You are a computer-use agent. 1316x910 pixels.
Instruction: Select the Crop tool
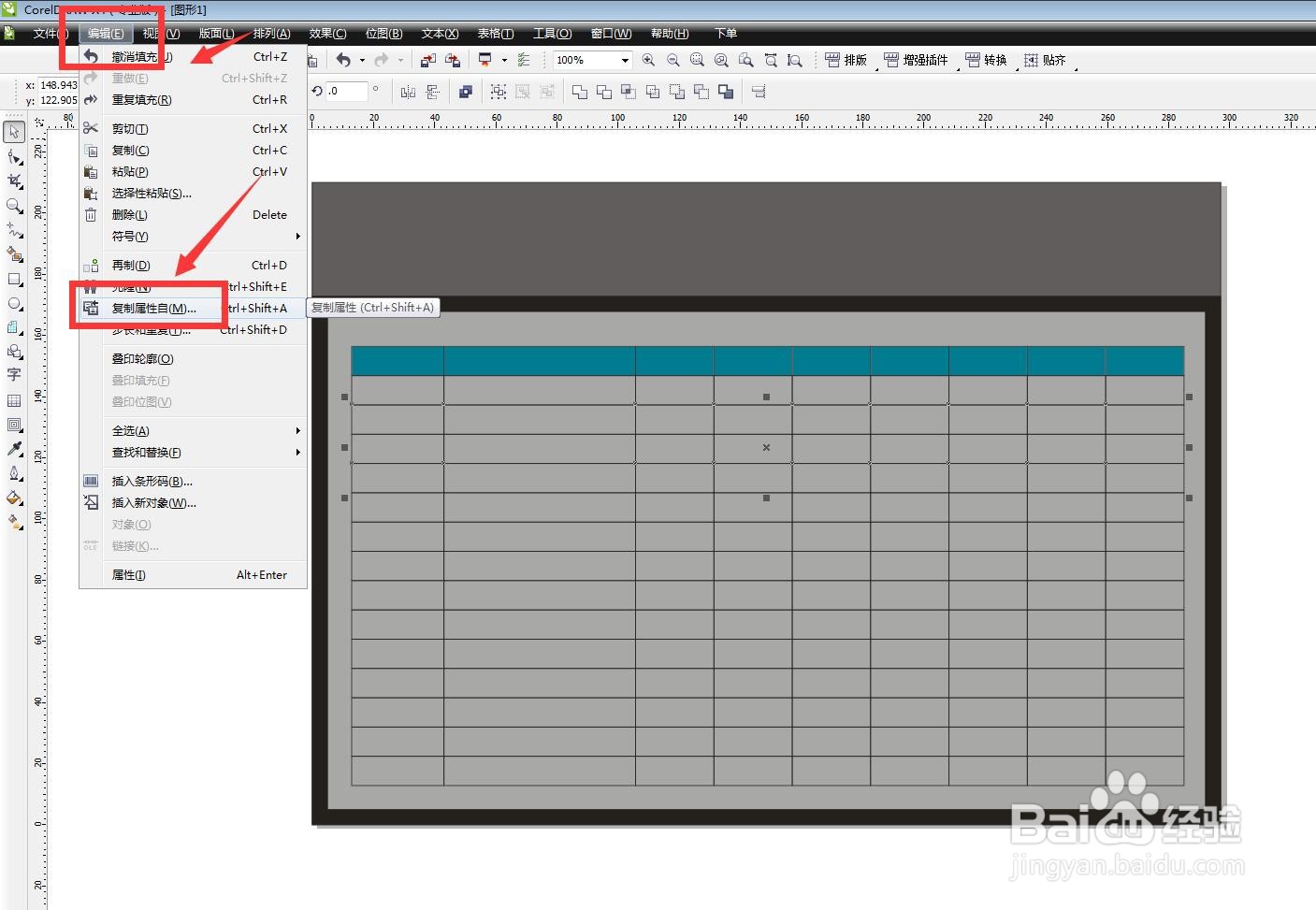[14, 181]
